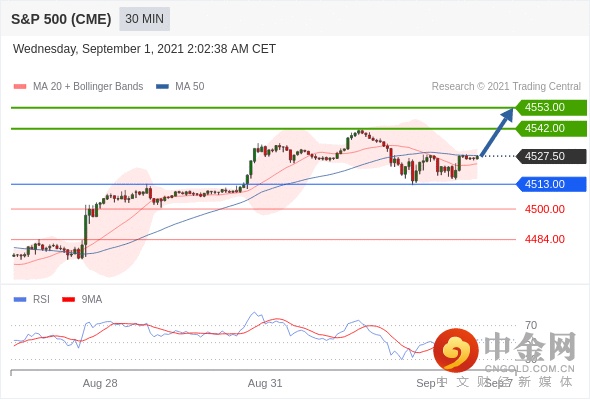Click the pink MA 20 legend swatch
This screenshot has width=590, height=400.
(20, 87)
